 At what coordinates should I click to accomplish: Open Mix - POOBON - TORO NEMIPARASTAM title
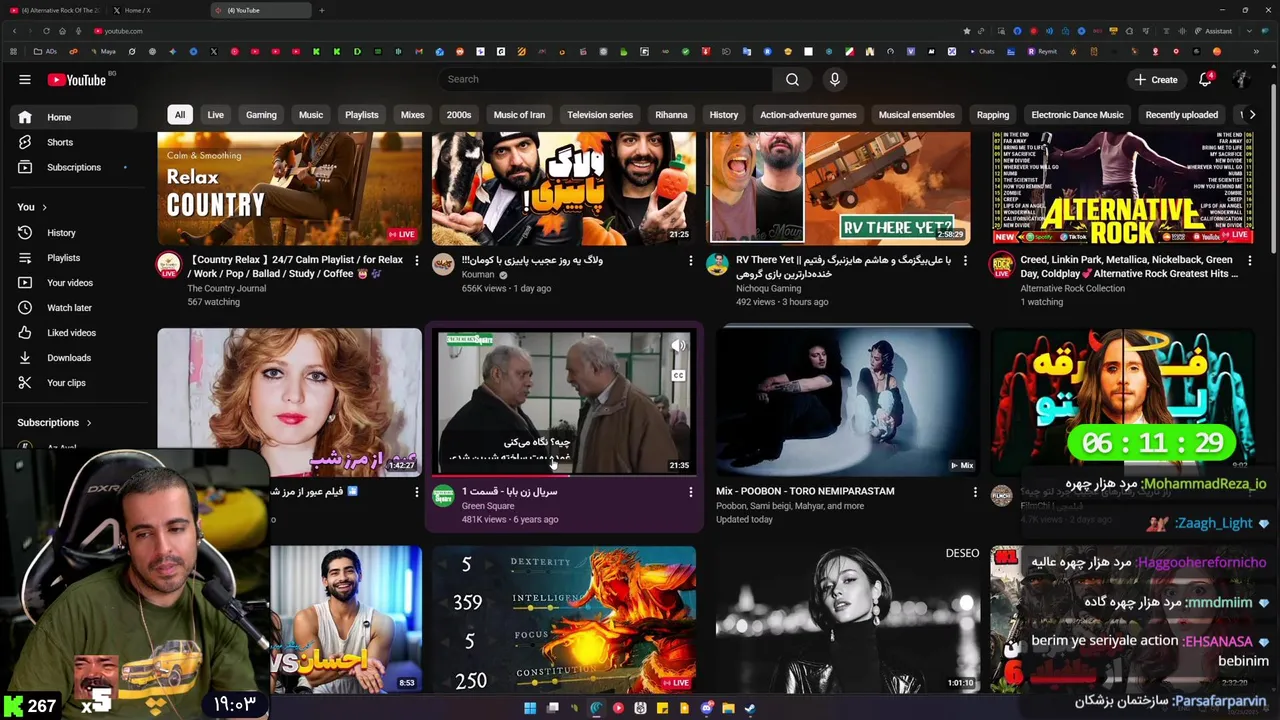(x=805, y=491)
